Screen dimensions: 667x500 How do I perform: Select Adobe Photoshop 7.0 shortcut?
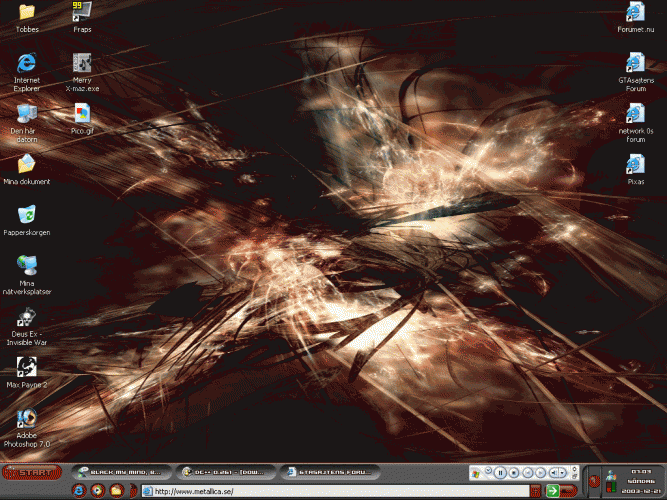pos(27,420)
